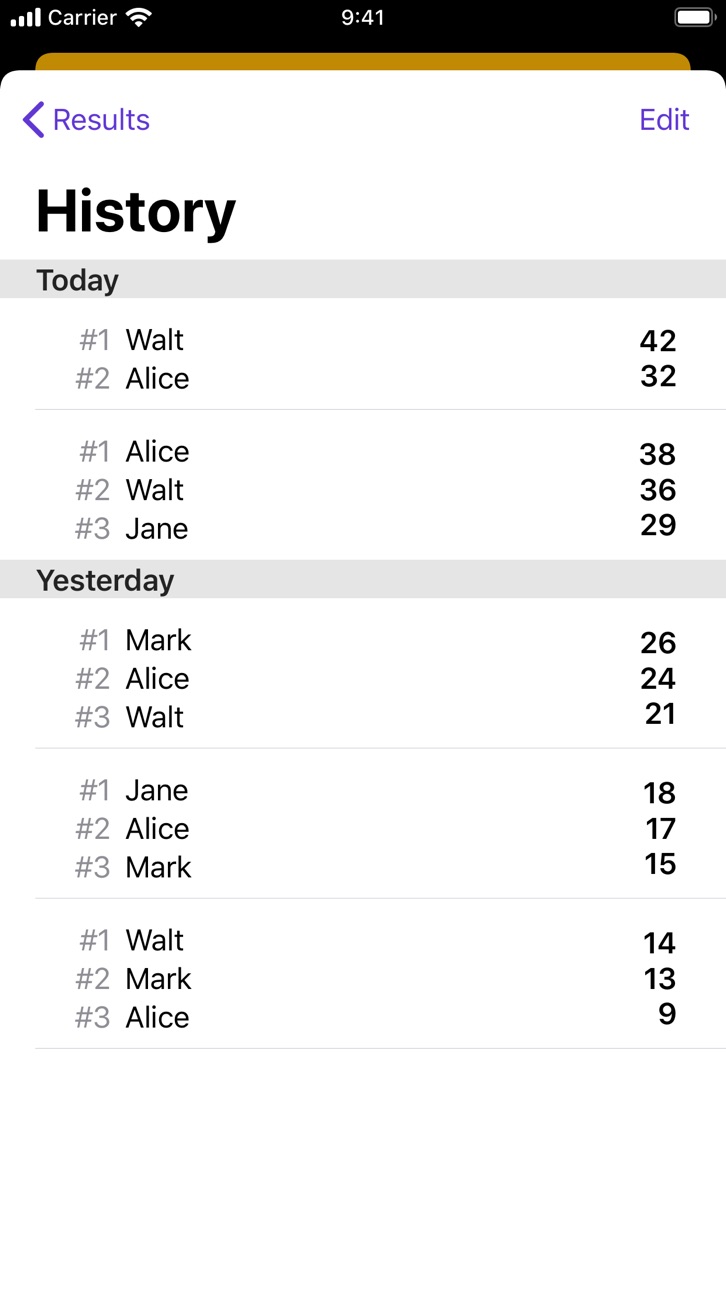Tap Jane's third place score of 29
Viewport: 726px width, 1290px height.
[658, 525]
